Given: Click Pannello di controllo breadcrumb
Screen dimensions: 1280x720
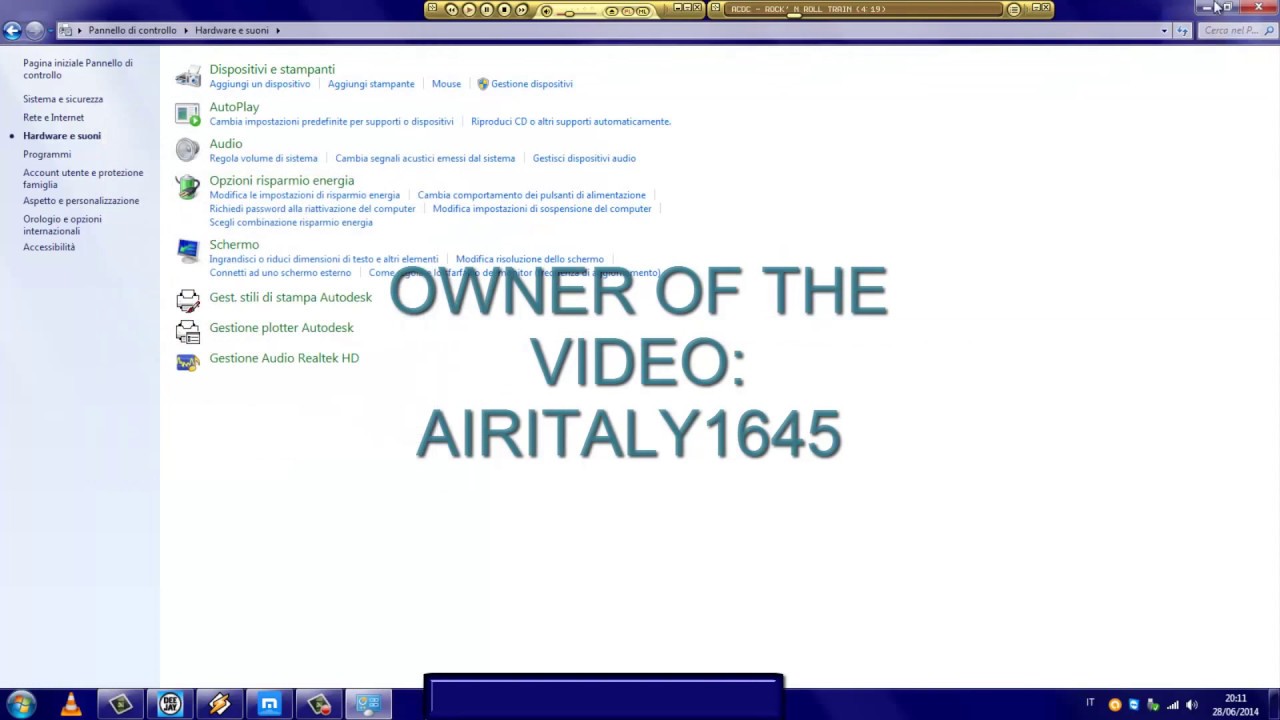Looking at the screenshot, I should [x=132, y=31].
